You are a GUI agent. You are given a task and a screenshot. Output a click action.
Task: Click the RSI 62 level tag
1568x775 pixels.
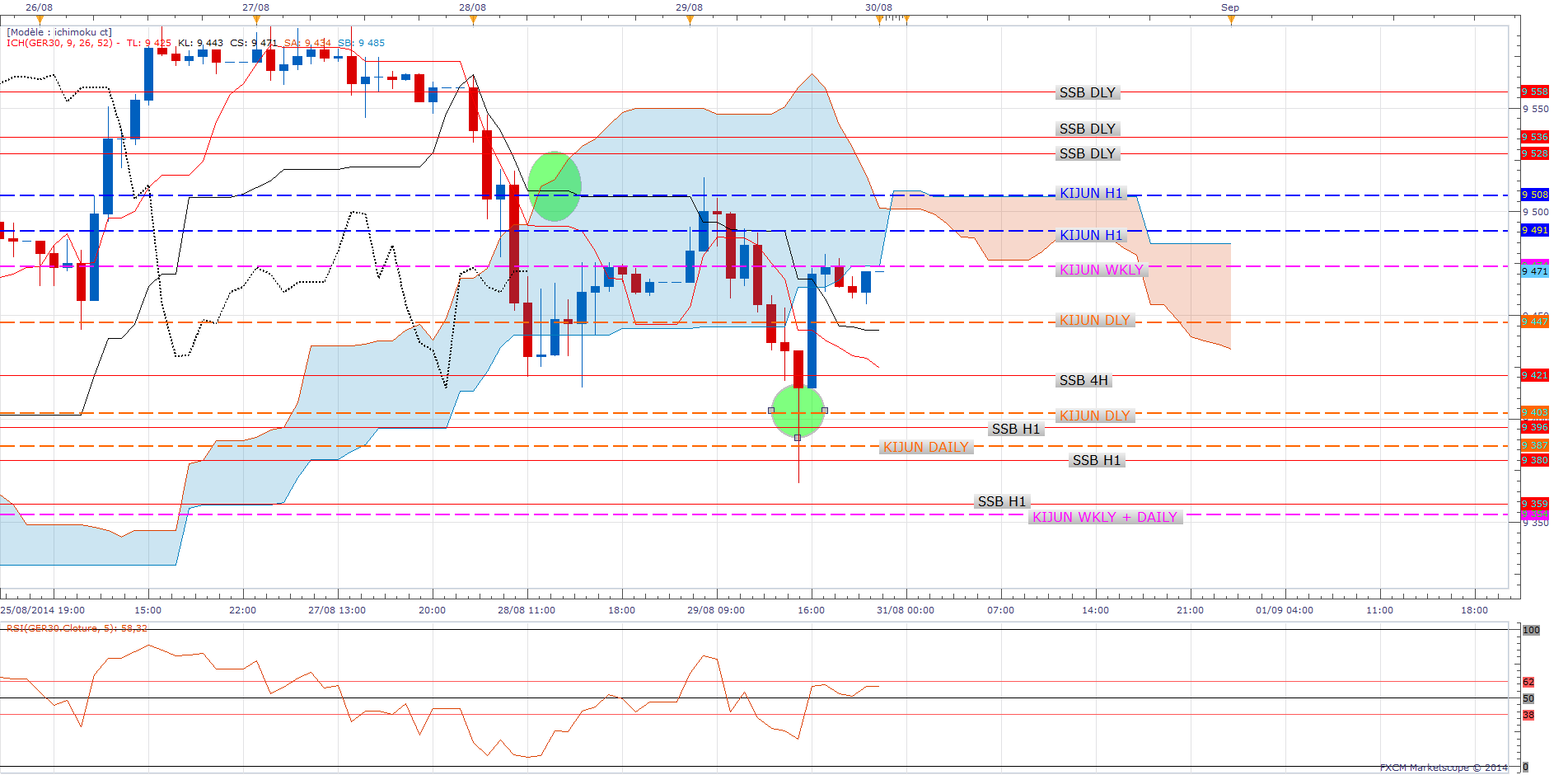[1528, 682]
